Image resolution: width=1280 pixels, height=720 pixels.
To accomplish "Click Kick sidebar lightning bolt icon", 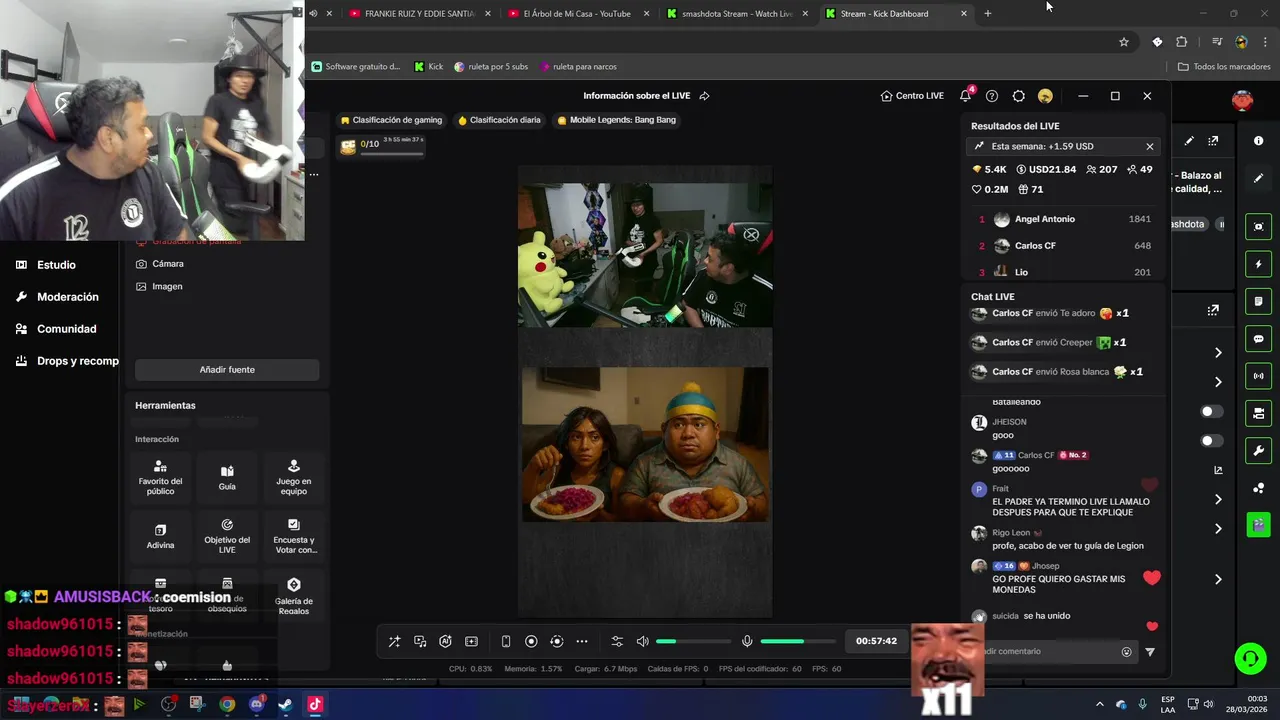I will click(1259, 264).
